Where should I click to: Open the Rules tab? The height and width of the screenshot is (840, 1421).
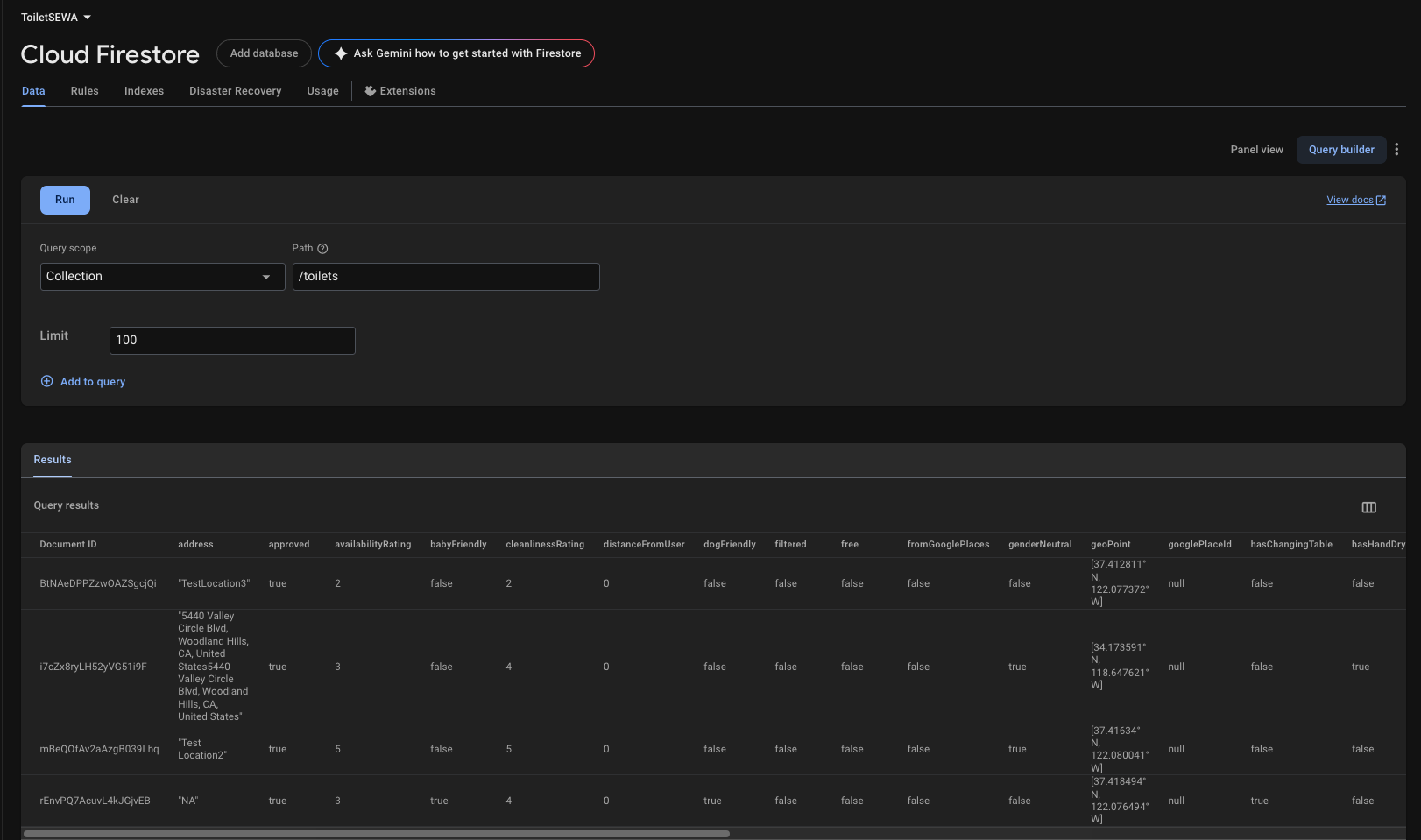click(84, 91)
